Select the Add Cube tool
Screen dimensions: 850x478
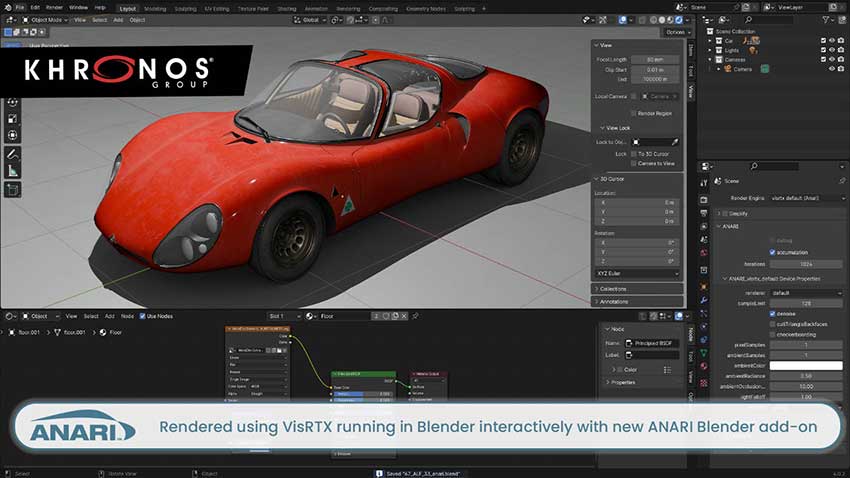(x=13, y=189)
